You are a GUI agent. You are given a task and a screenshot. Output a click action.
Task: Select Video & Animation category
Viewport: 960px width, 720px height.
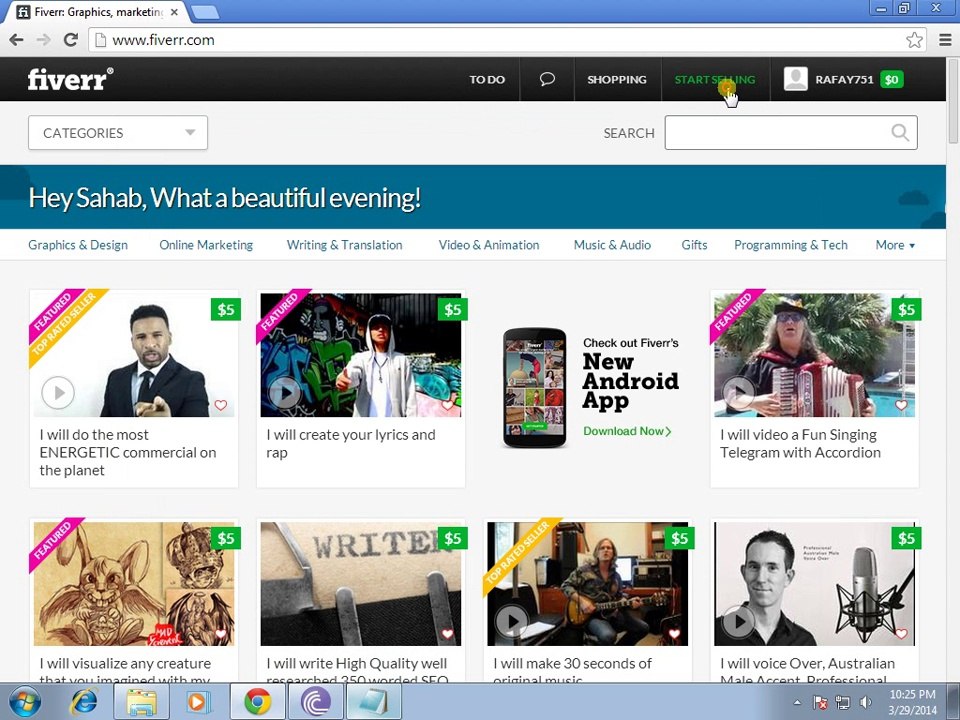pyautogui.click(x=489, y=245)
